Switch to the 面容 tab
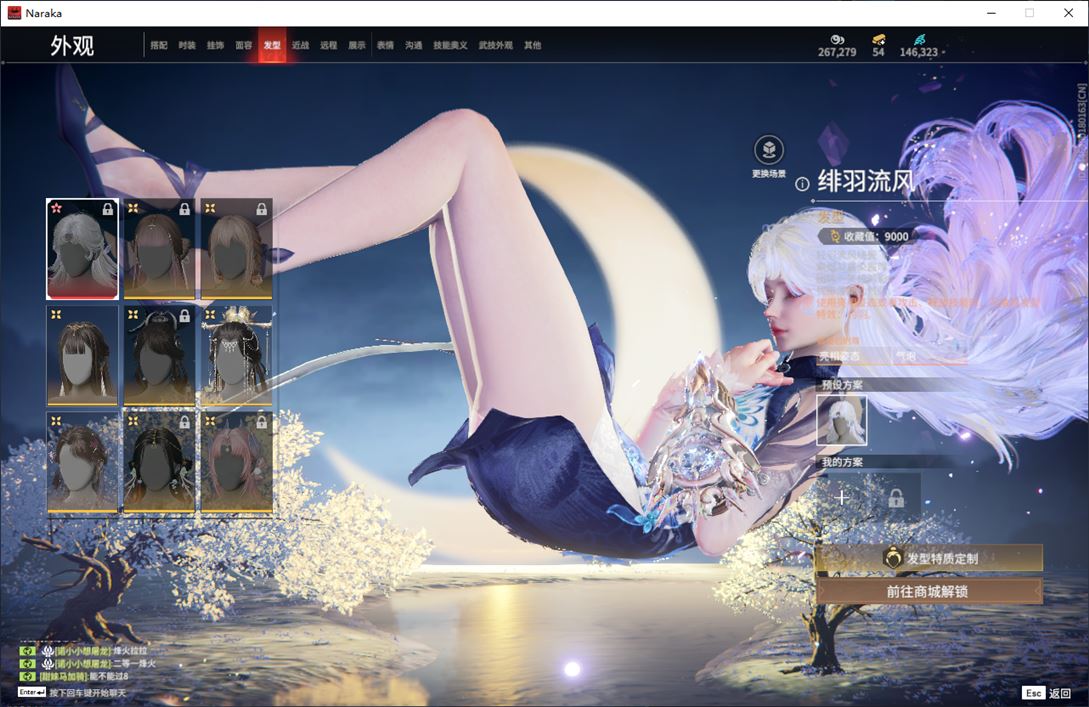 coord(244,45)
